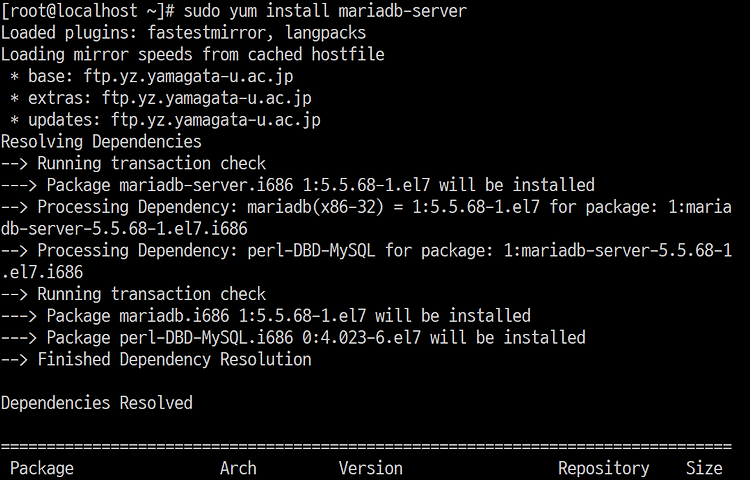
Task: Click the 'Loaded plugins: fastestmirror, langpacks' line
Action: (184, 33)
